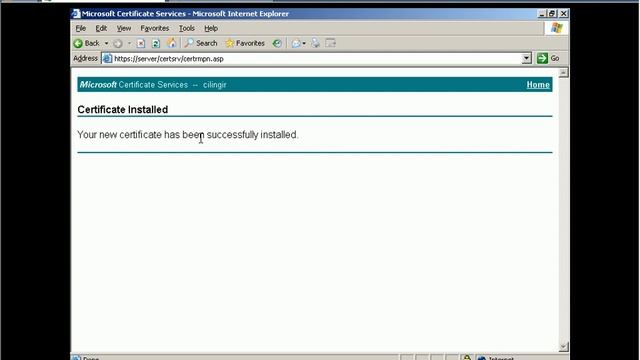Click the 'cilingir' CA name in banner
The image size is (640, 360).
click(x=215, y=85)
